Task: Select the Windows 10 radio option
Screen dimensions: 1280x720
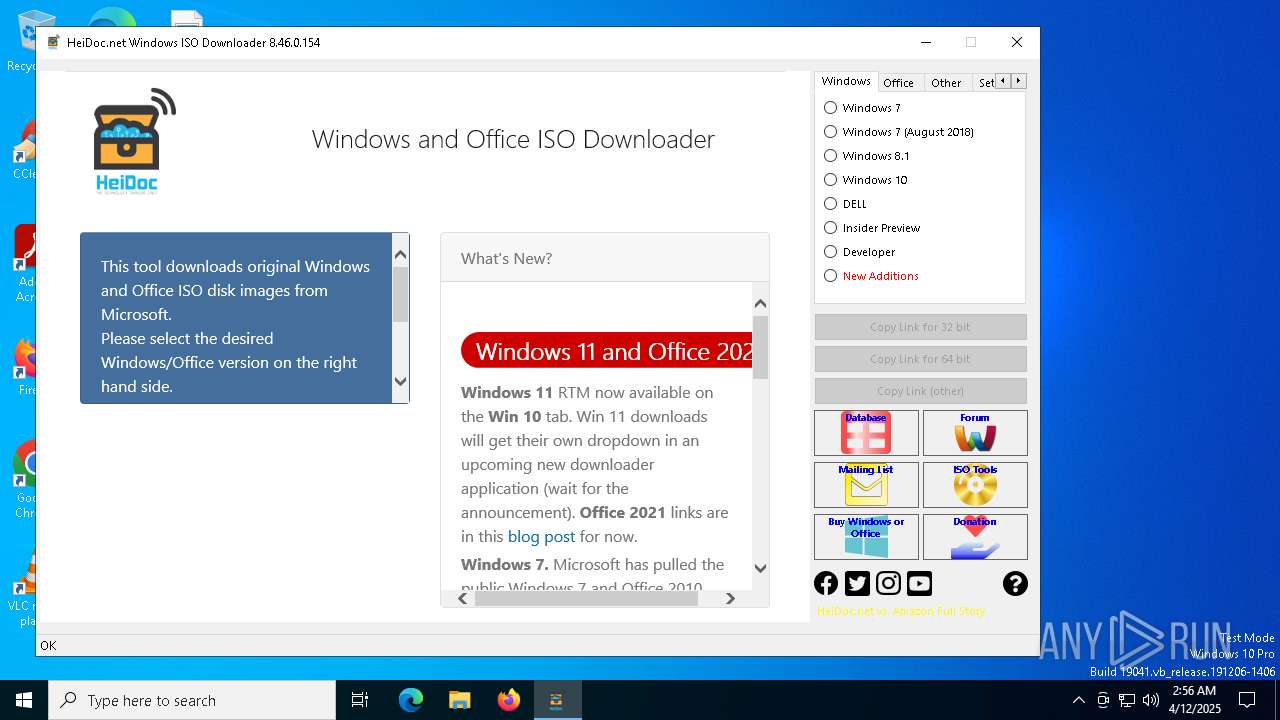Action: coord(866,180)
